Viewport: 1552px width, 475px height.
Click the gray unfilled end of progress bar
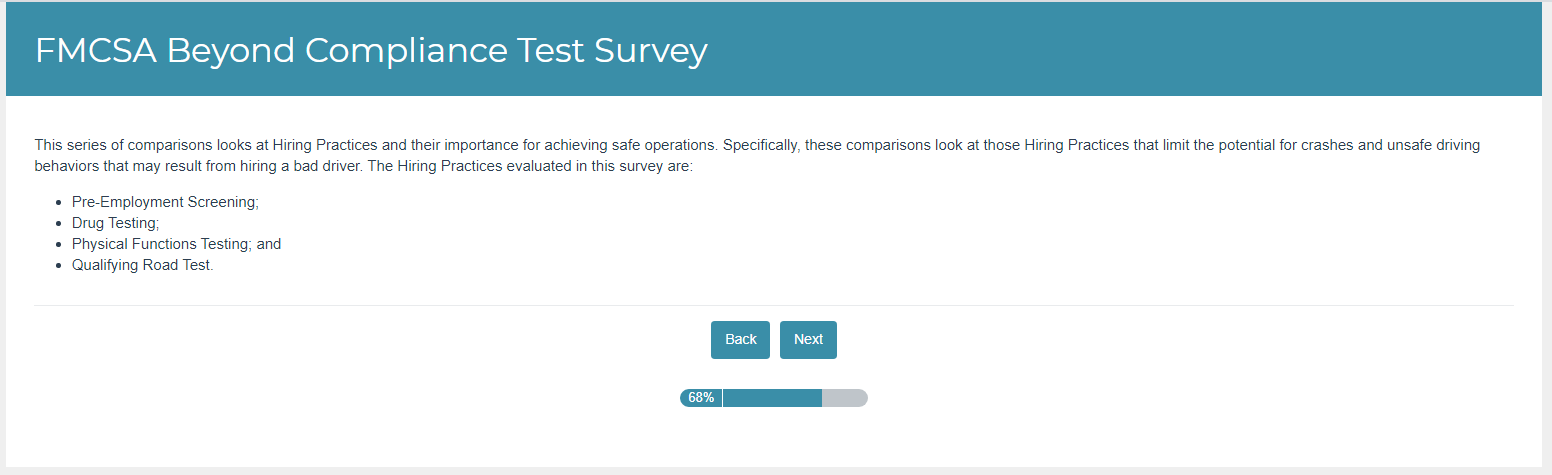pos(845,398)
